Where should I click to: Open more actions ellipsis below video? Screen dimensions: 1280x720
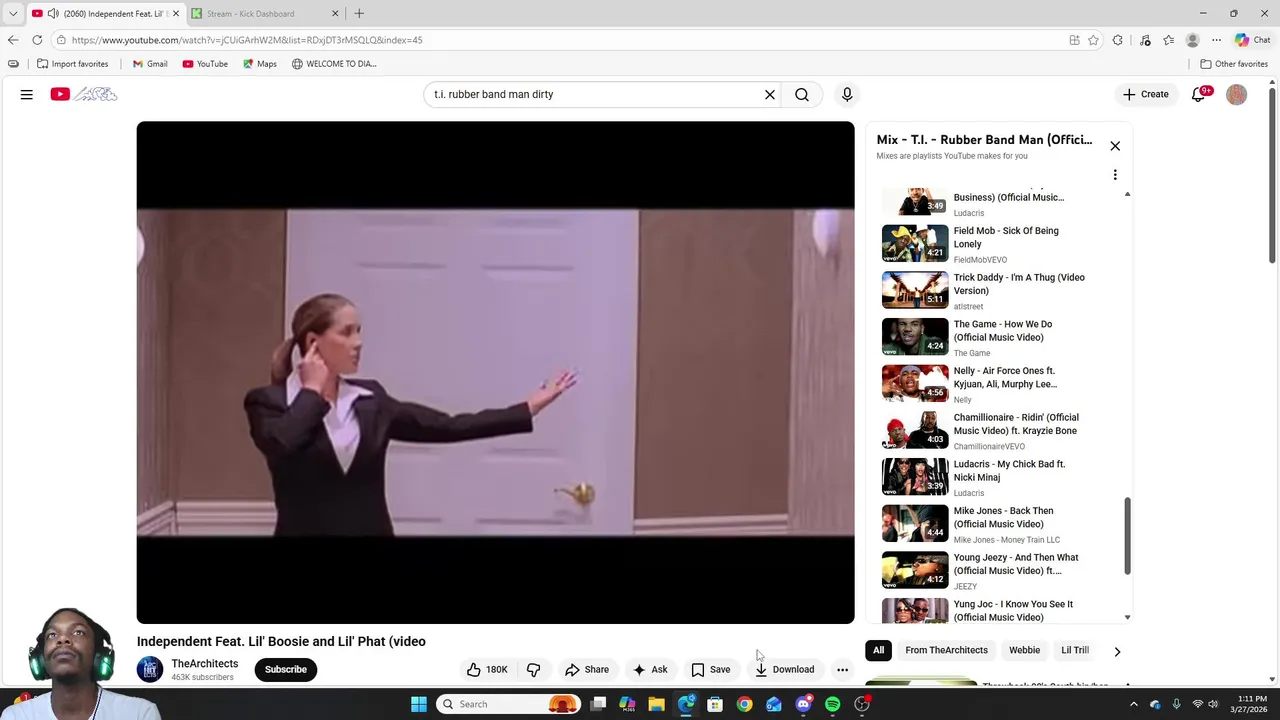click(842, 669)
